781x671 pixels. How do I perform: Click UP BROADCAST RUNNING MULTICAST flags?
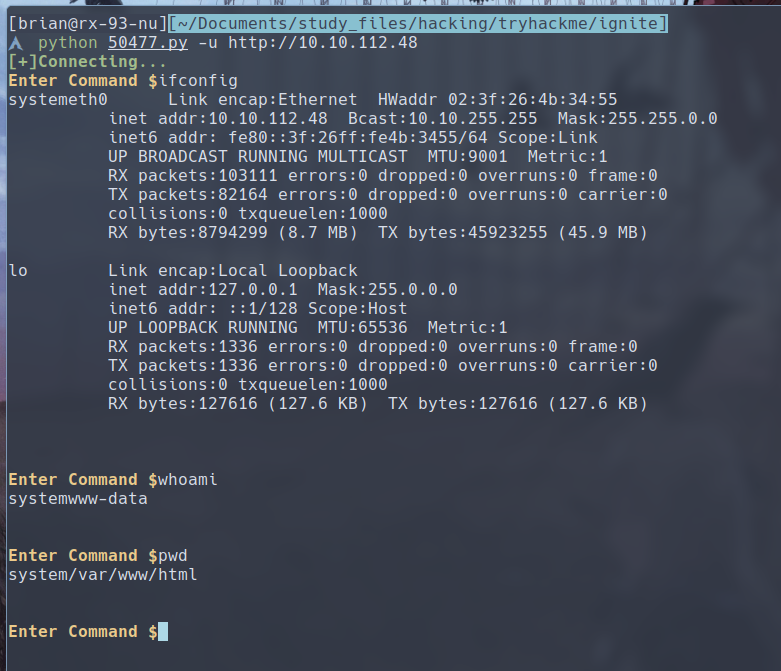[258, 156]
